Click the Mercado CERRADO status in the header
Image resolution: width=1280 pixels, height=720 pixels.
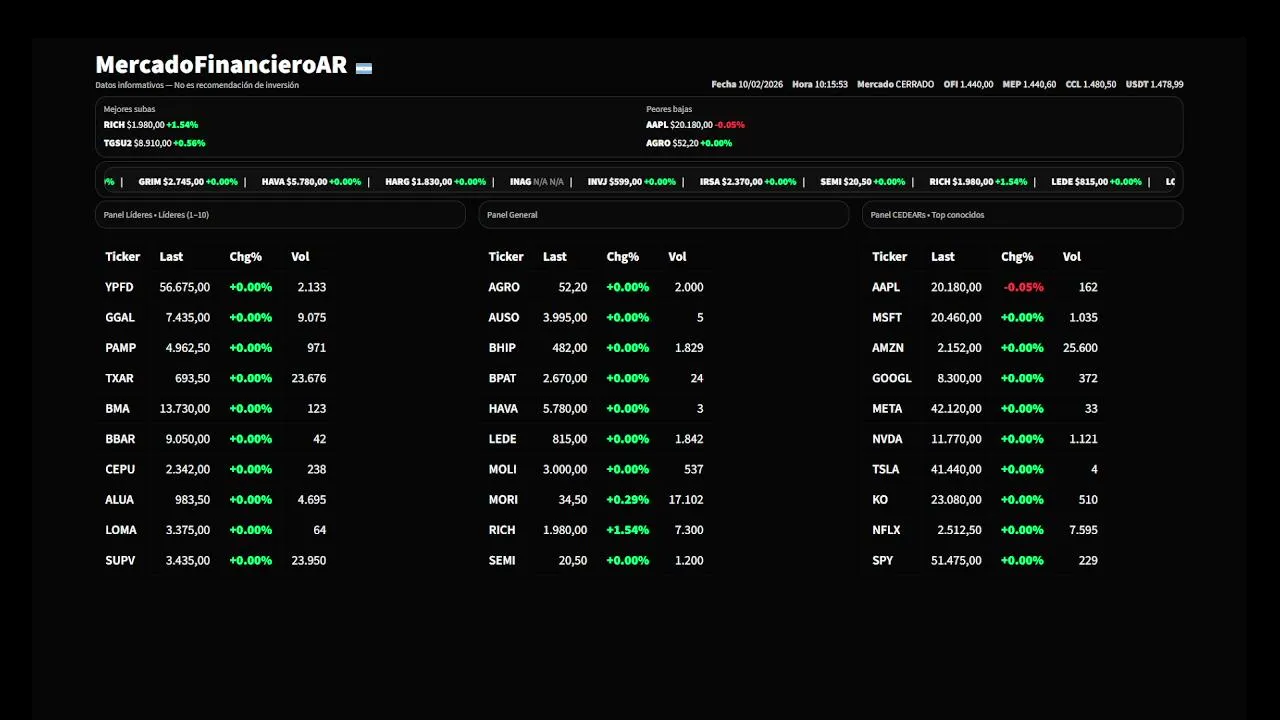click(x=896, y=85)
